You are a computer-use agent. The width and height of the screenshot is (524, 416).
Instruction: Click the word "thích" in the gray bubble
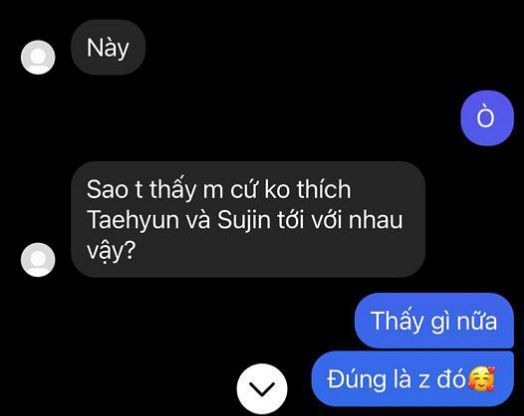tap(324, 189)
